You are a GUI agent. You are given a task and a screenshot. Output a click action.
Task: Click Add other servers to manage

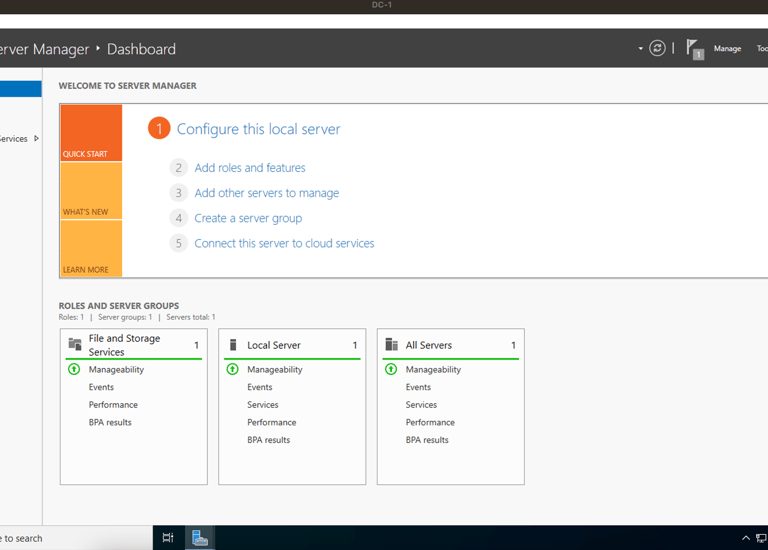tap(266, 193)
